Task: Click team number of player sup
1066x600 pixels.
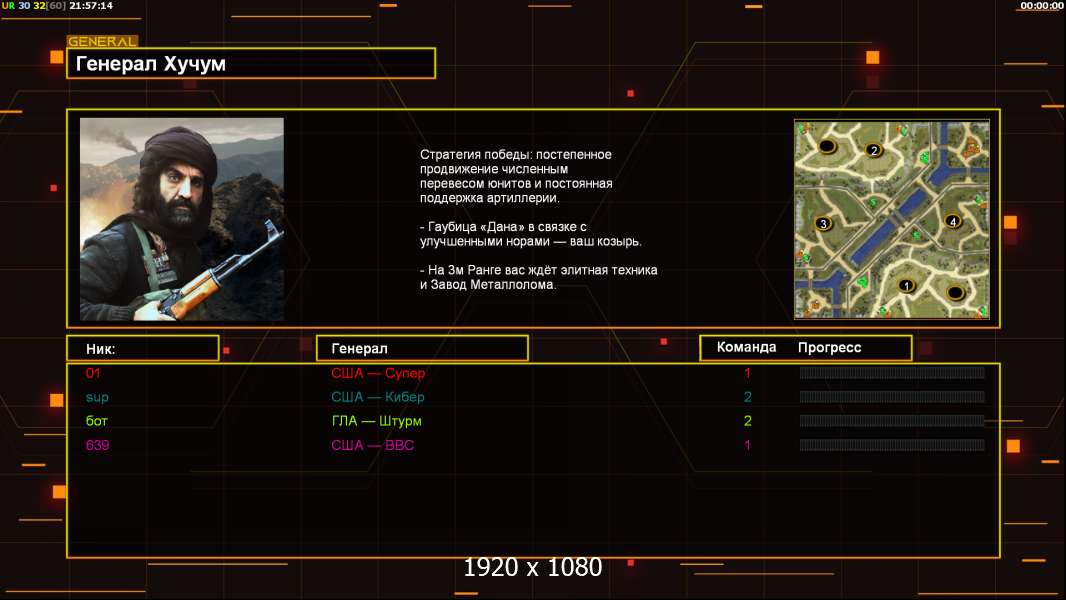Action: (x=747, y=397)
